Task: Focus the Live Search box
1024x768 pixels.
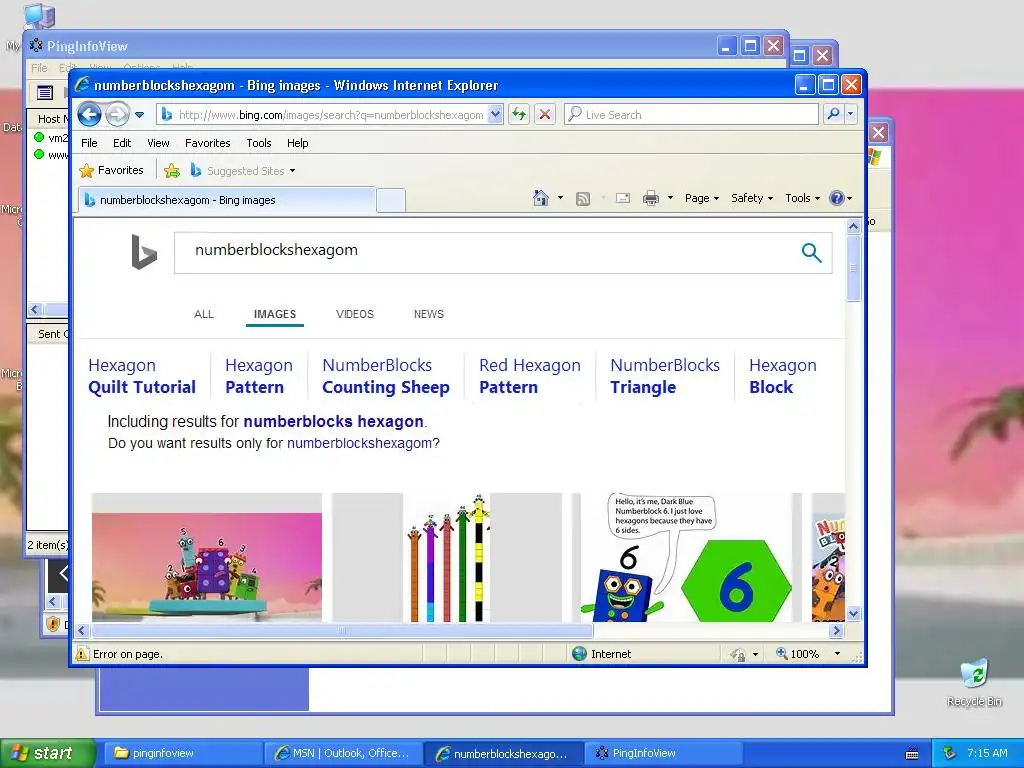Action: click(691, 114)
